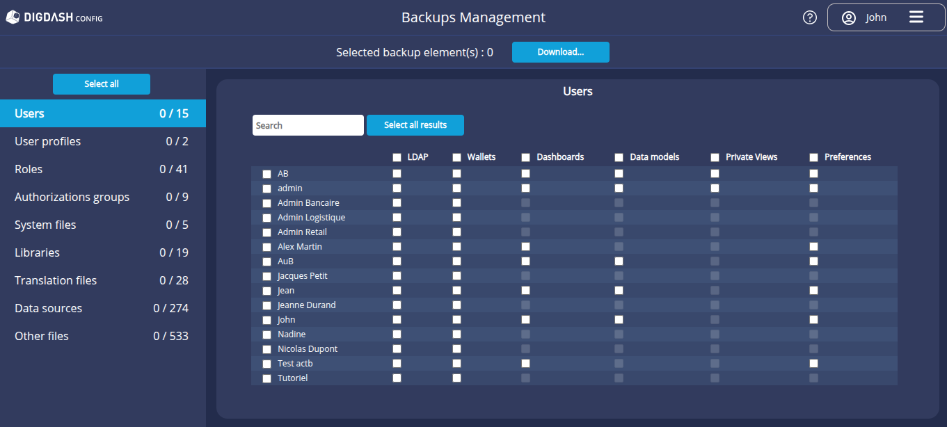Check LDAP checkbox in AB row

[397, 173]
